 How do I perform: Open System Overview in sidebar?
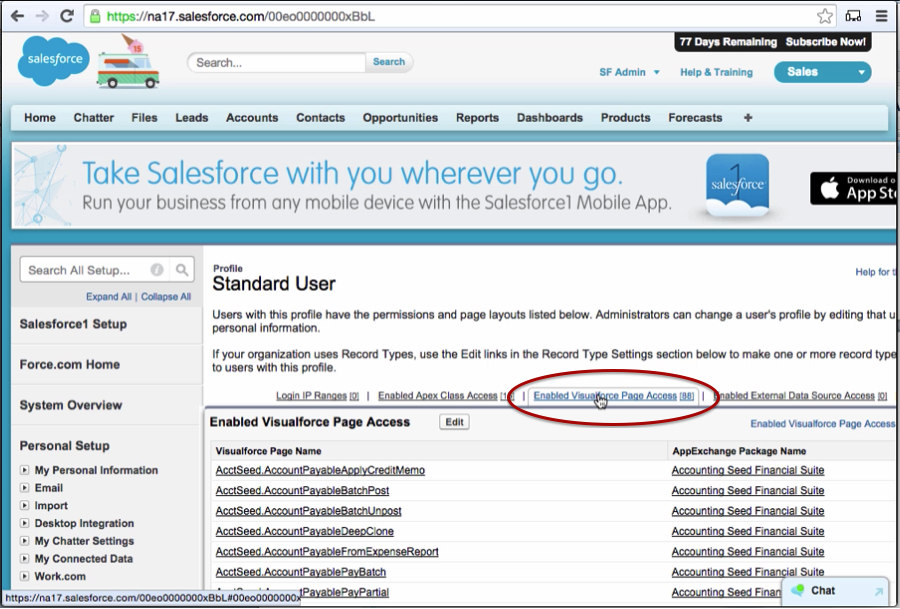coord(71,405)
